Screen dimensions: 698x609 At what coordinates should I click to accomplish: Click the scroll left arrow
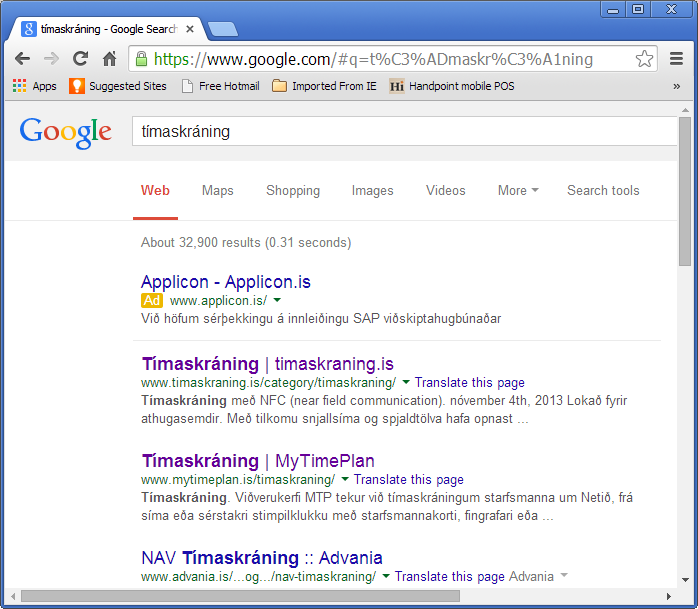click(13, 596)
